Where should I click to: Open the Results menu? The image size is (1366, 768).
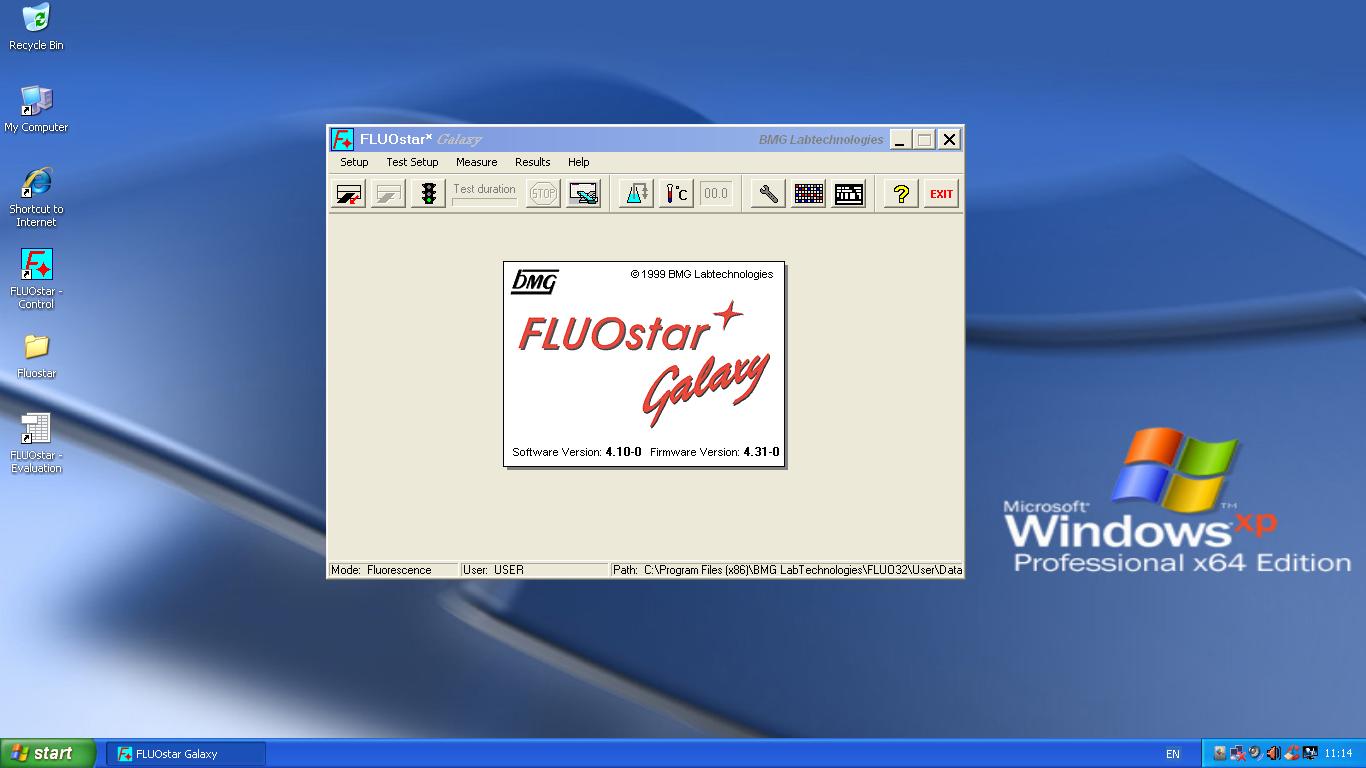coord(532,162)
